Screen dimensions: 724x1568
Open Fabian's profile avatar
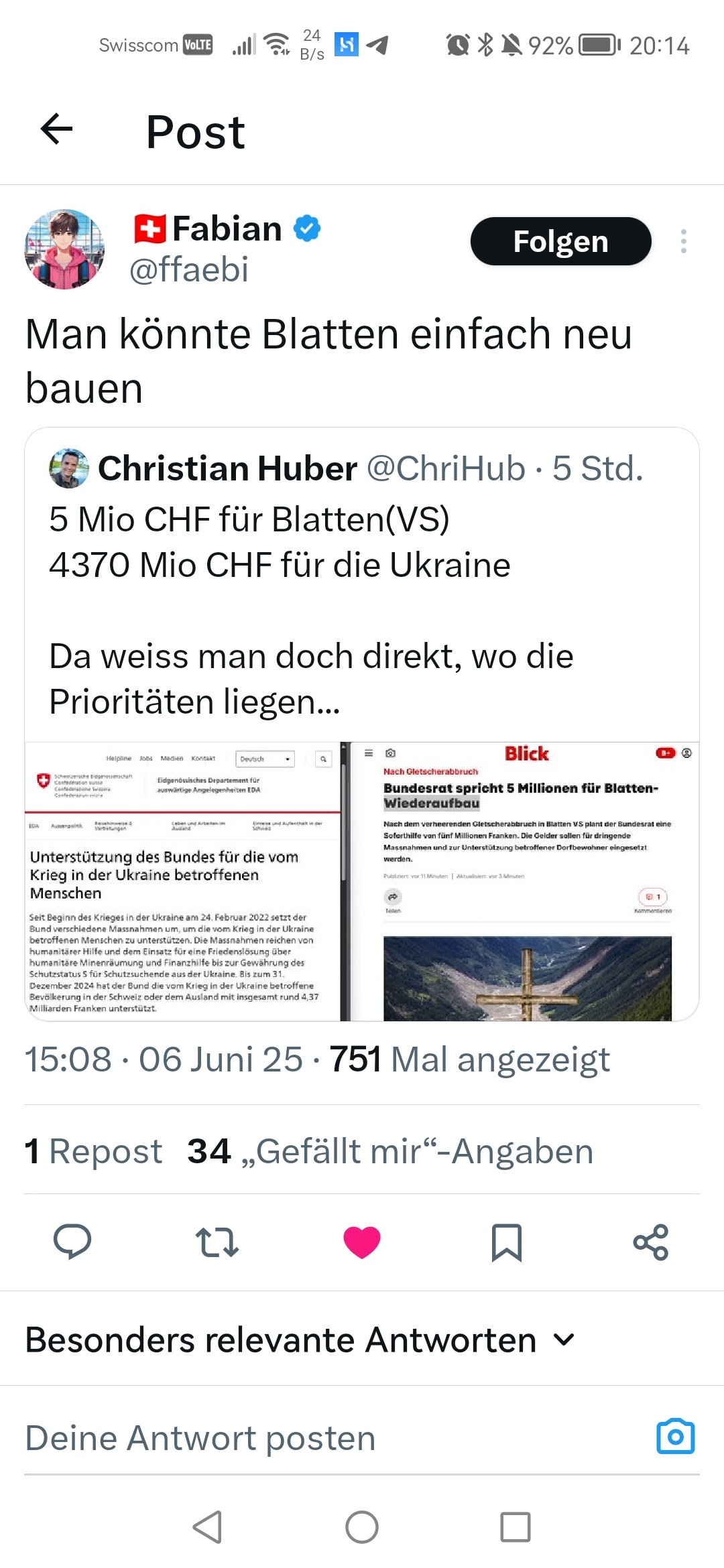[x=64, y=249]
